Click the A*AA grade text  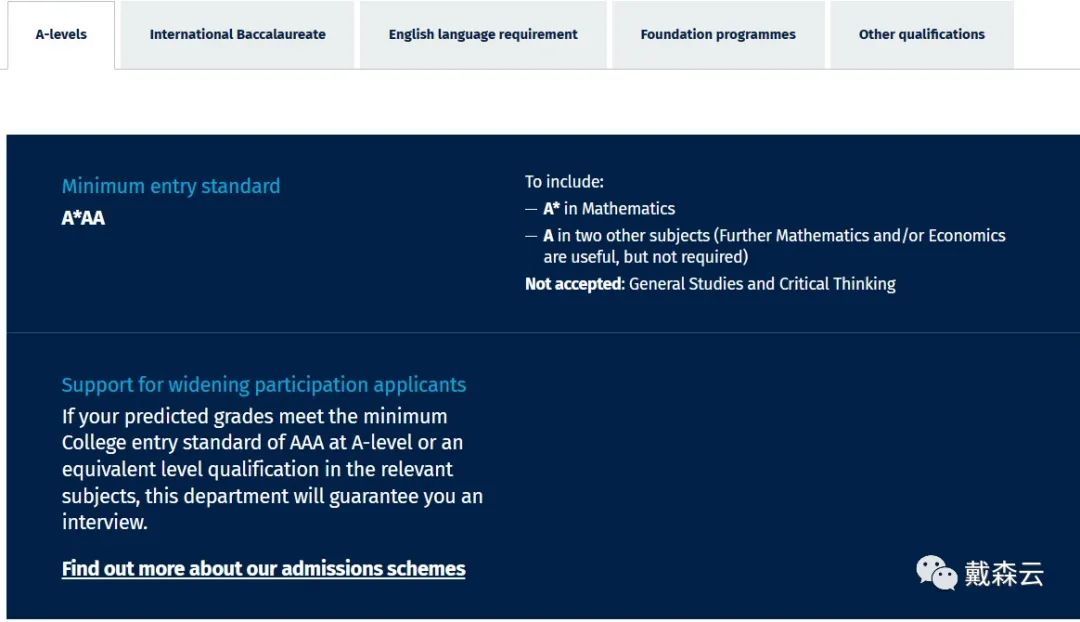click(x=83, y=217)
